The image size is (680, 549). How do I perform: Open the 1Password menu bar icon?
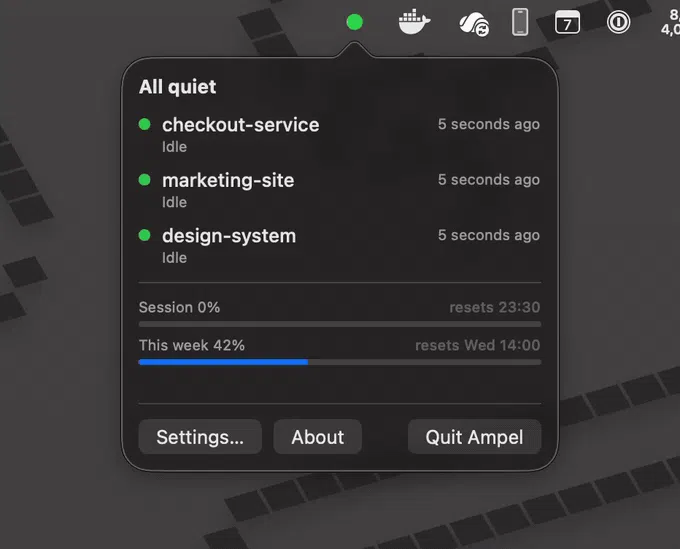point(618,22)
